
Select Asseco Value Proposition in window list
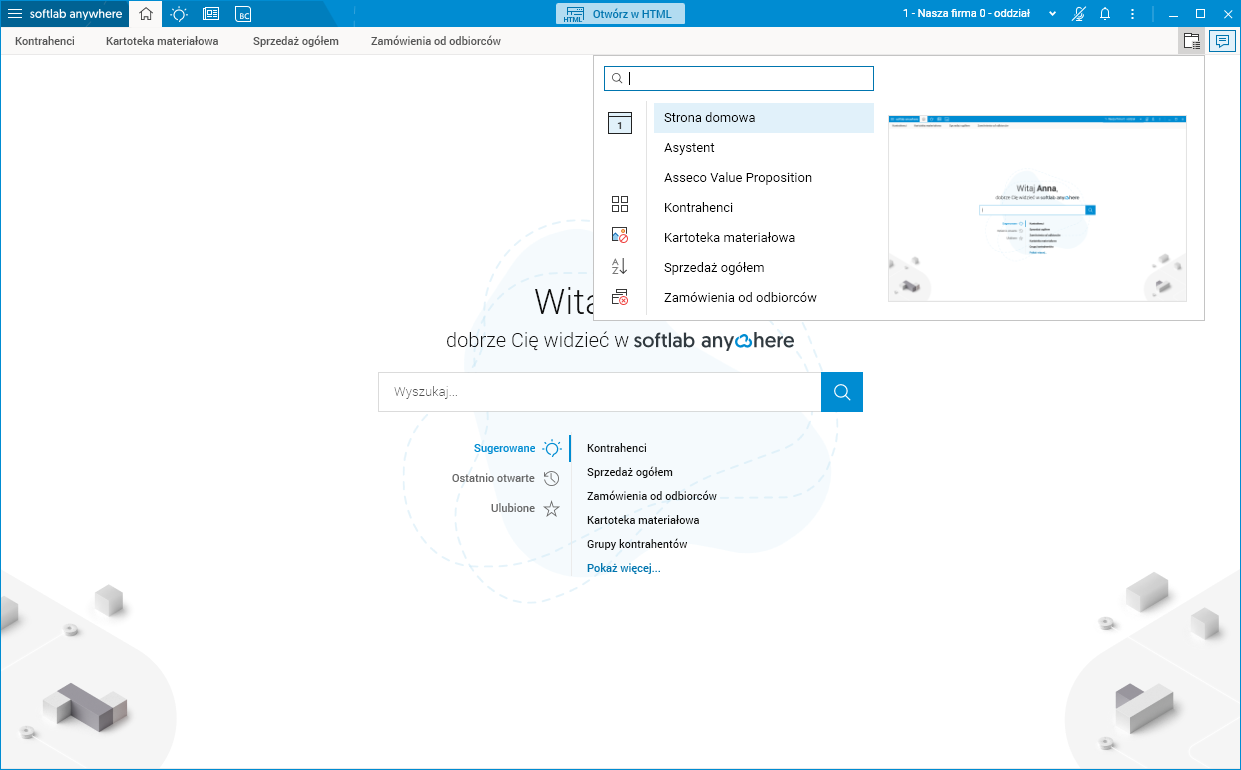[x=764, y=178]
